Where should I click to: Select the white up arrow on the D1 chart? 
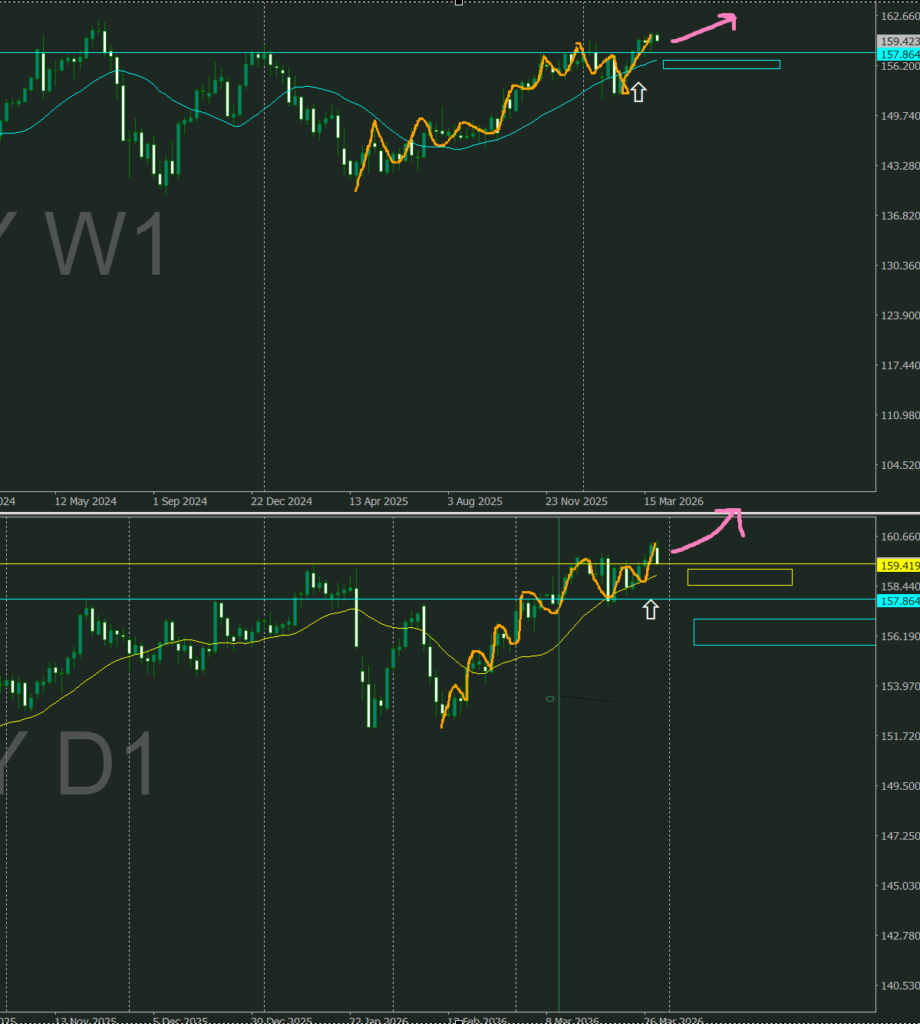651,609
